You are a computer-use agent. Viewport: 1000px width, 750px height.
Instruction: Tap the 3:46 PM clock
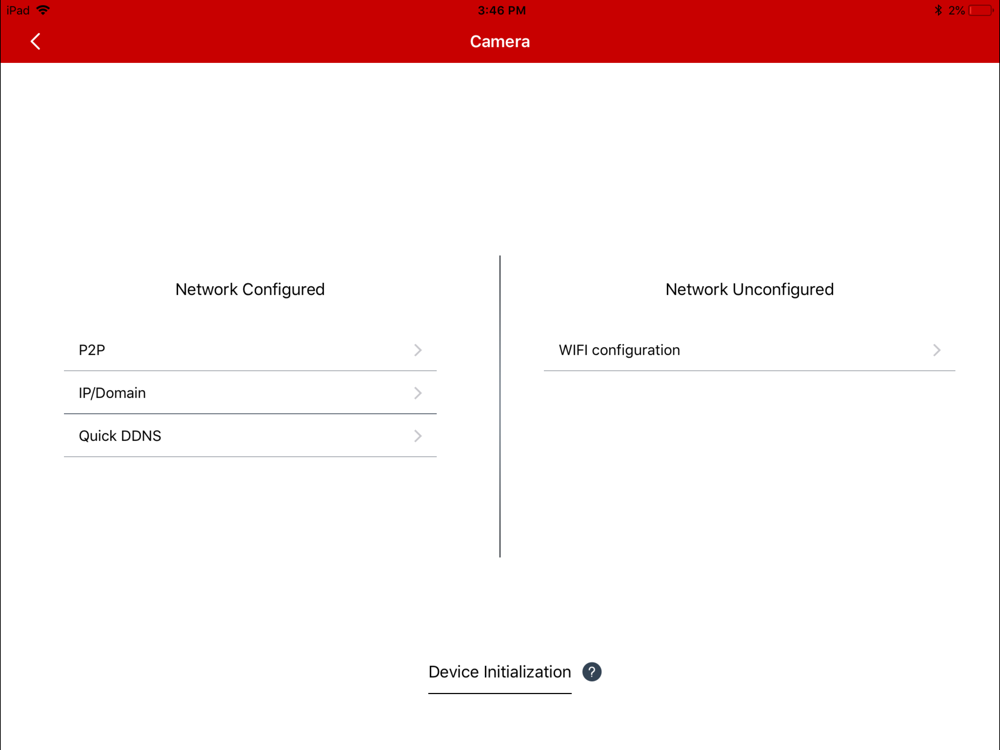pos(502,10)
